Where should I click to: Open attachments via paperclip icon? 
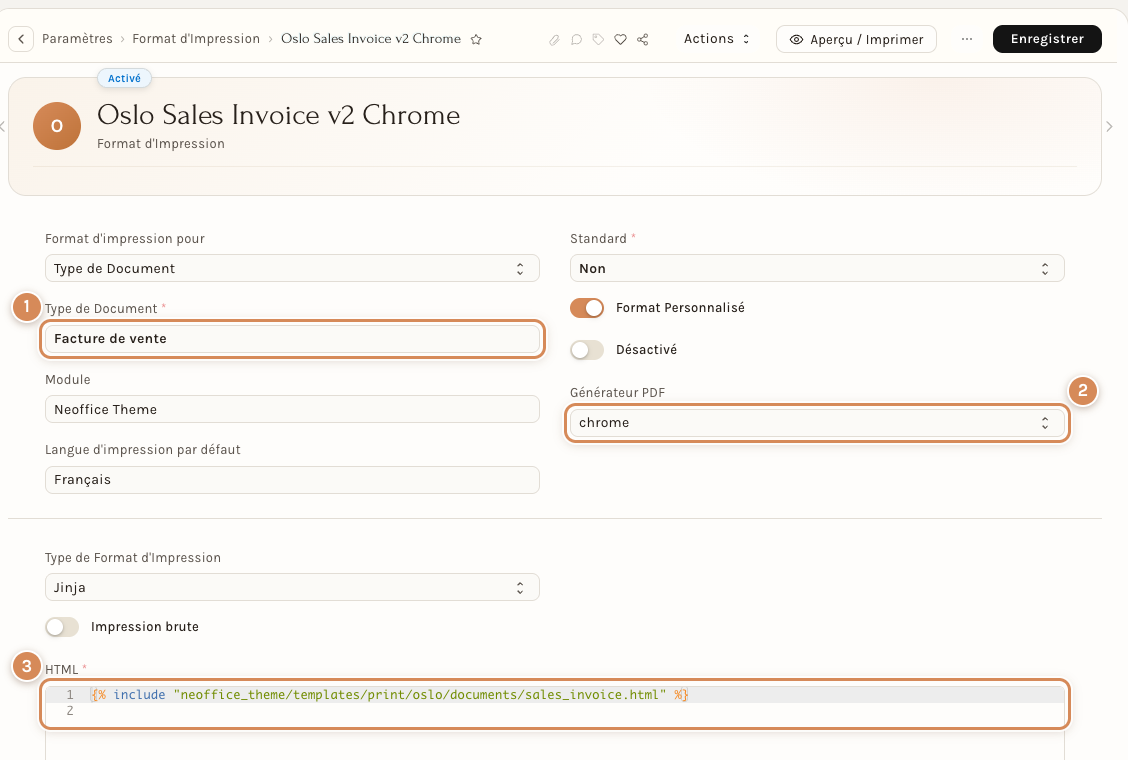pos(554,40)
